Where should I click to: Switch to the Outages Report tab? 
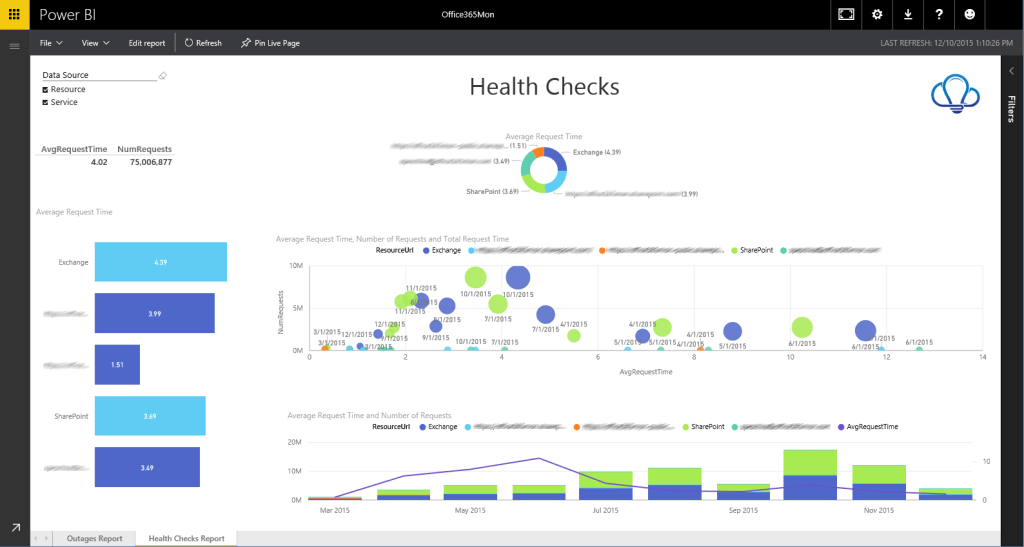click(x=94, y=538)
